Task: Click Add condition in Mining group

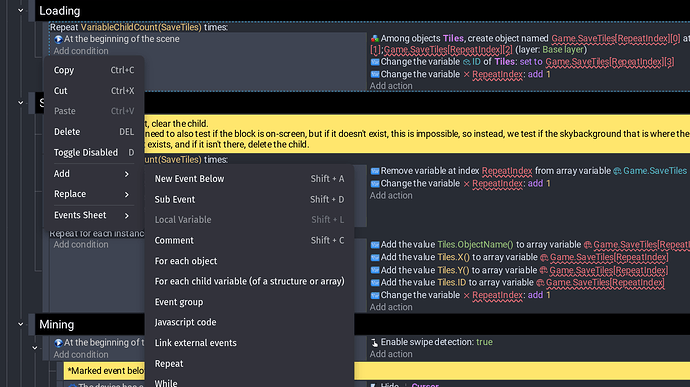Action: click(81, 354)
